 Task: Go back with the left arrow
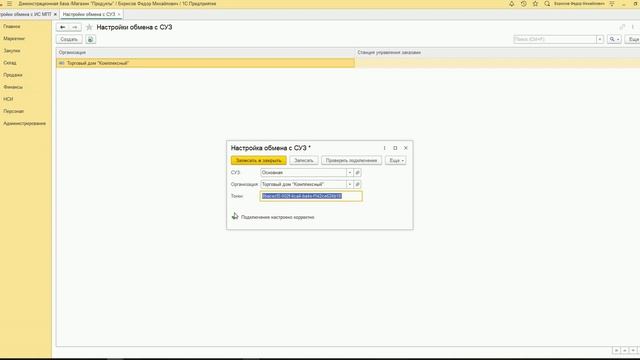tap(62, 27)
